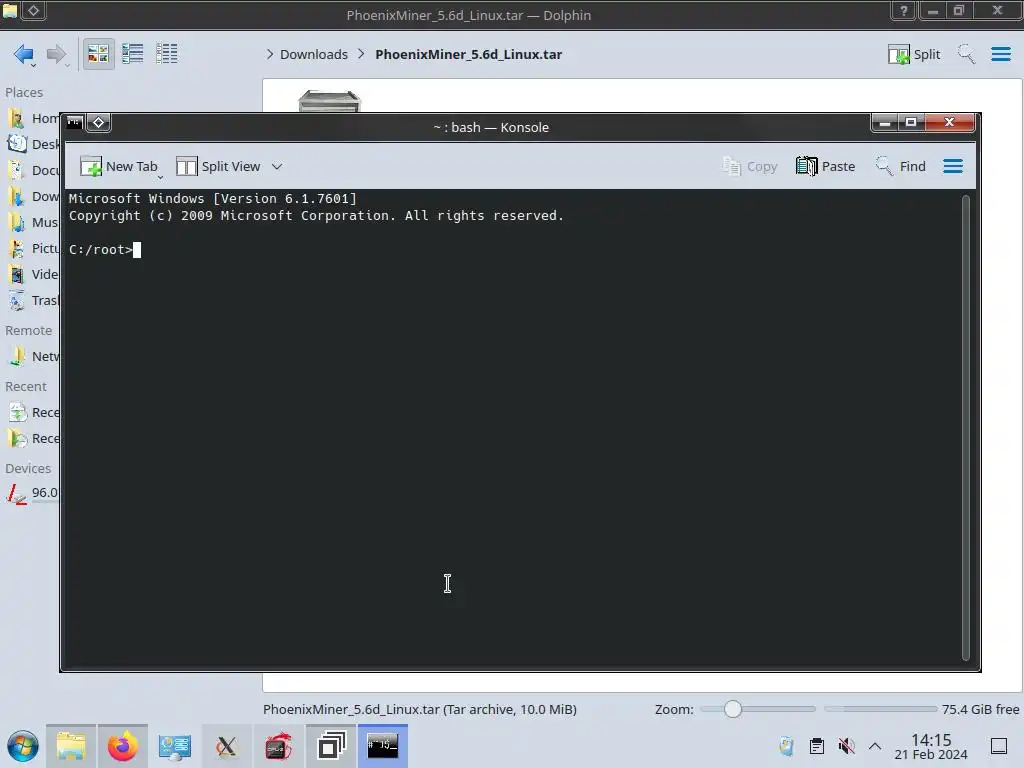Image resolution: width=1024 pixels, height=768 pixels.
Task: Click Copy in Konsole toolbar
Action: (x=749, y=167)
